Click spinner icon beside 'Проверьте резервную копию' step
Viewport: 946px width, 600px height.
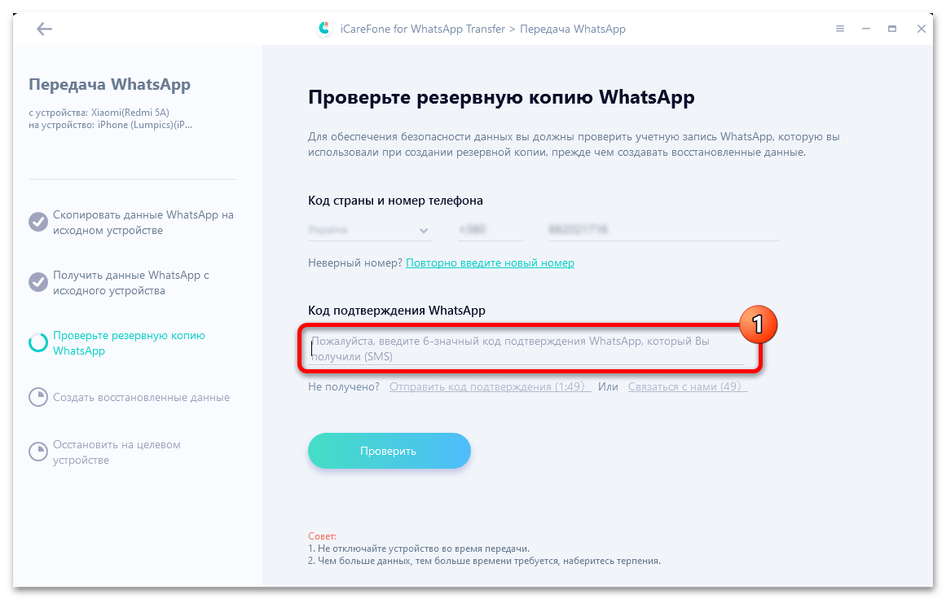[x=38, y=342]
